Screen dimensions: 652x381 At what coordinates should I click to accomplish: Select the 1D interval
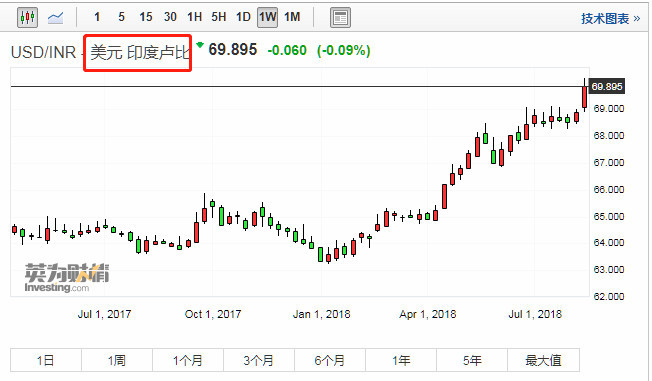(243, 17)
